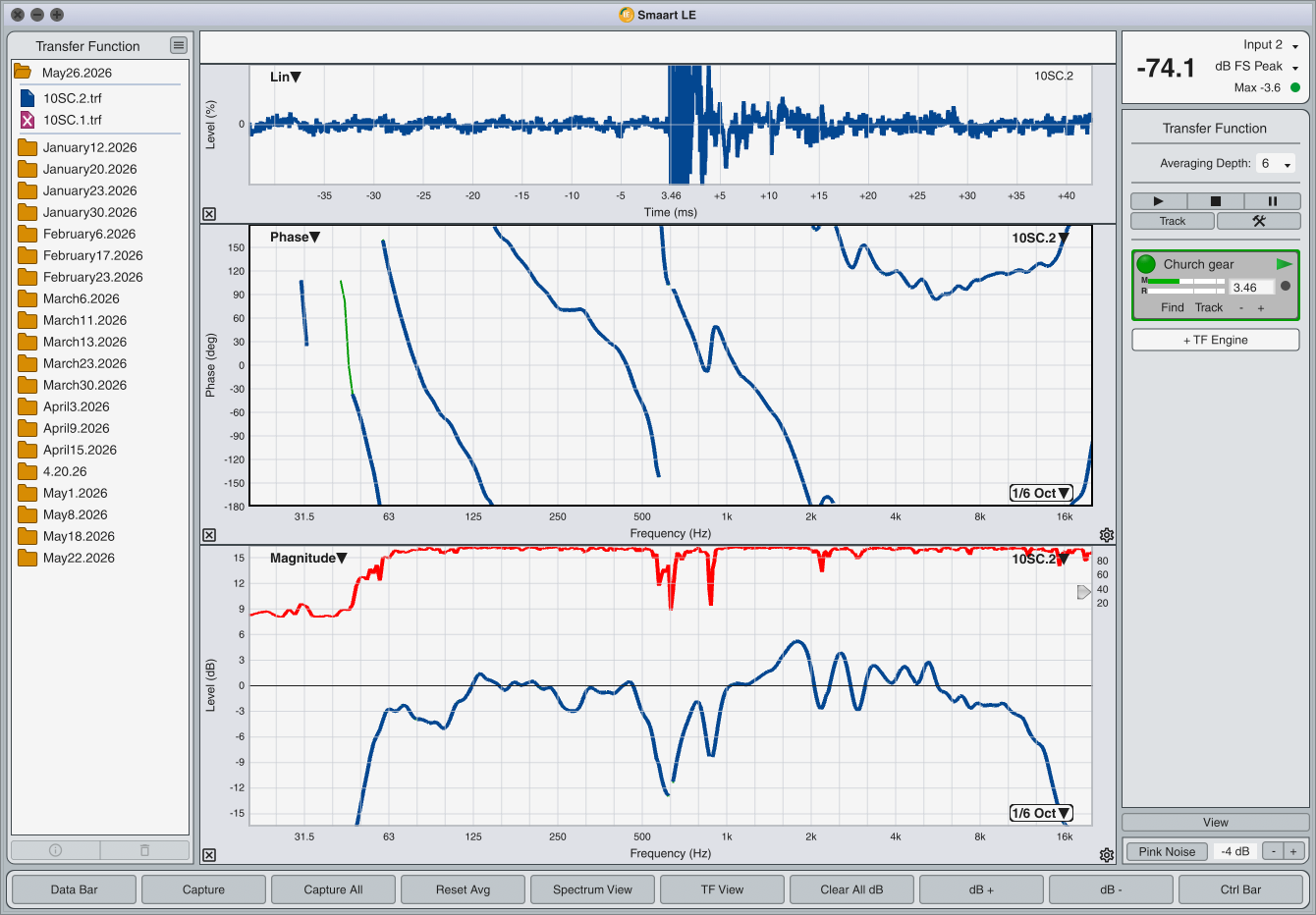Close the impulse response plot pane
This screenshot has height=915, width=1316.
tap(209, 214)
